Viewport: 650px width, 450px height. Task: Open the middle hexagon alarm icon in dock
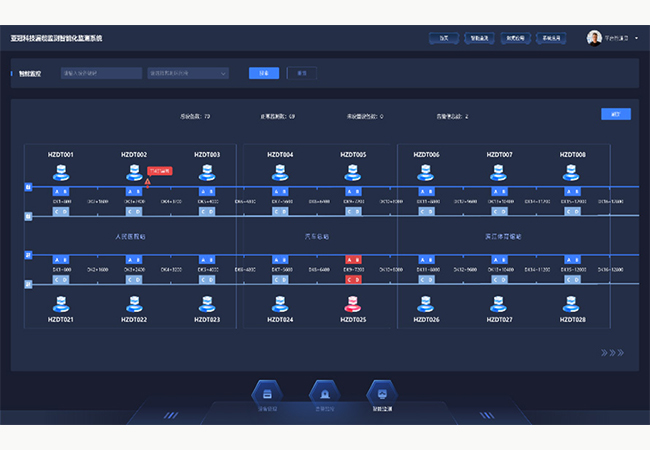tap(323, 392)
